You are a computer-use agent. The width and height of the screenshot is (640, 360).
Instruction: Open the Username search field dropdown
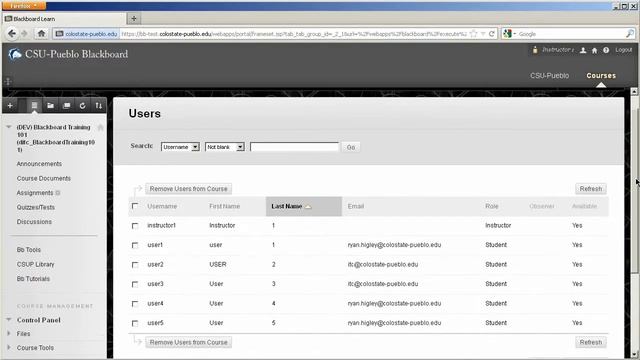click(x=180, y=147)
